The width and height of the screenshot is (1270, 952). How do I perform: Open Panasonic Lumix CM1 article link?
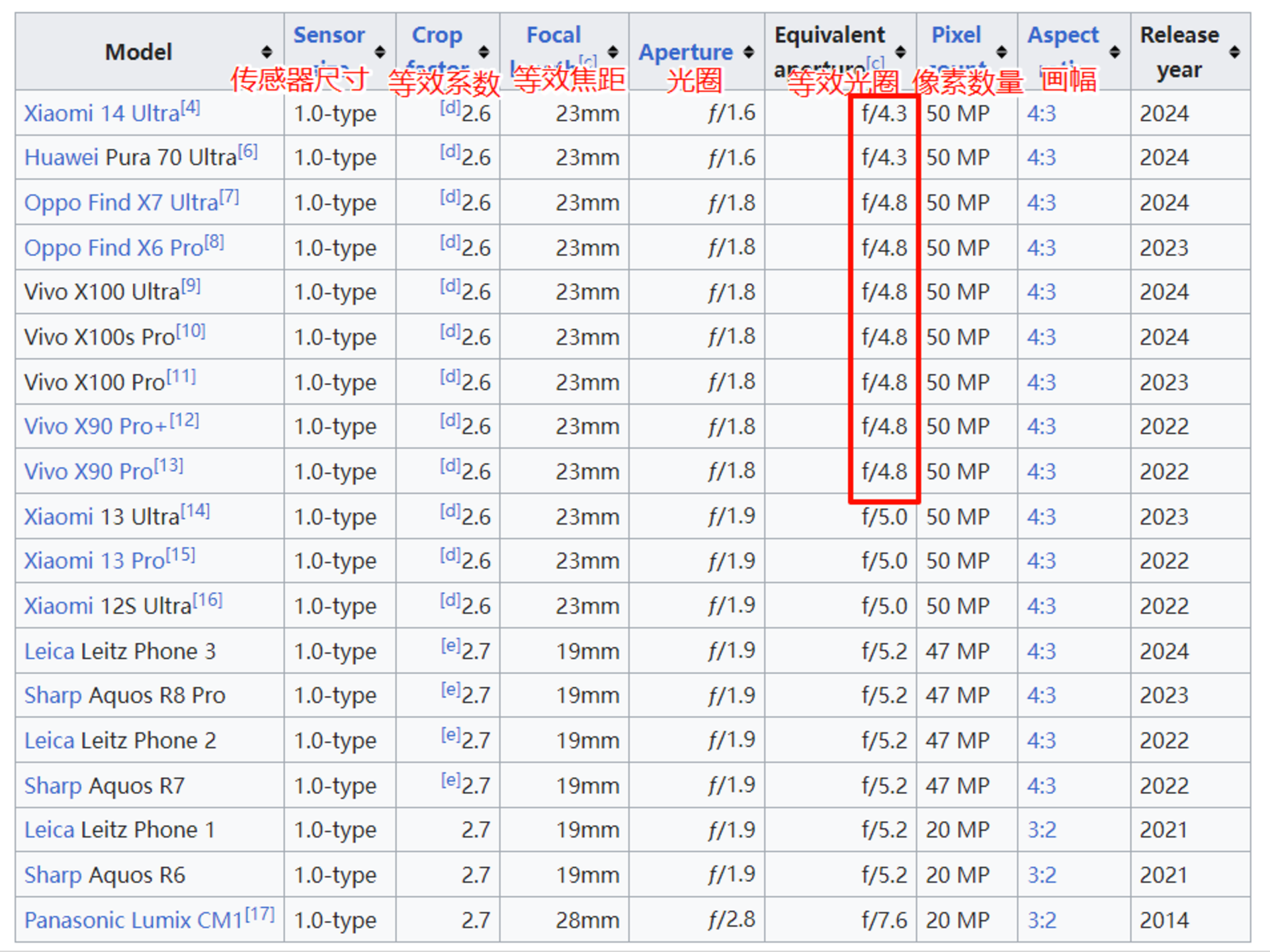(x=133, y=920)
